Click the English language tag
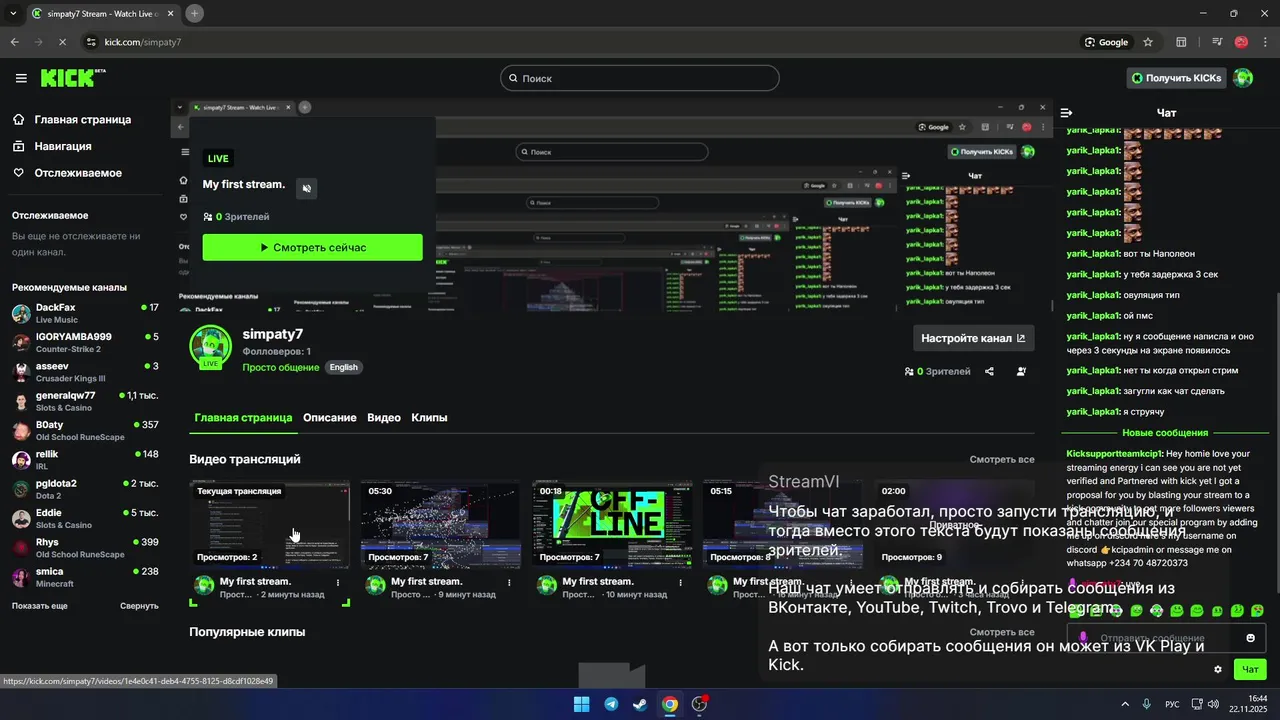1280x720 pixels. (343, 367)
